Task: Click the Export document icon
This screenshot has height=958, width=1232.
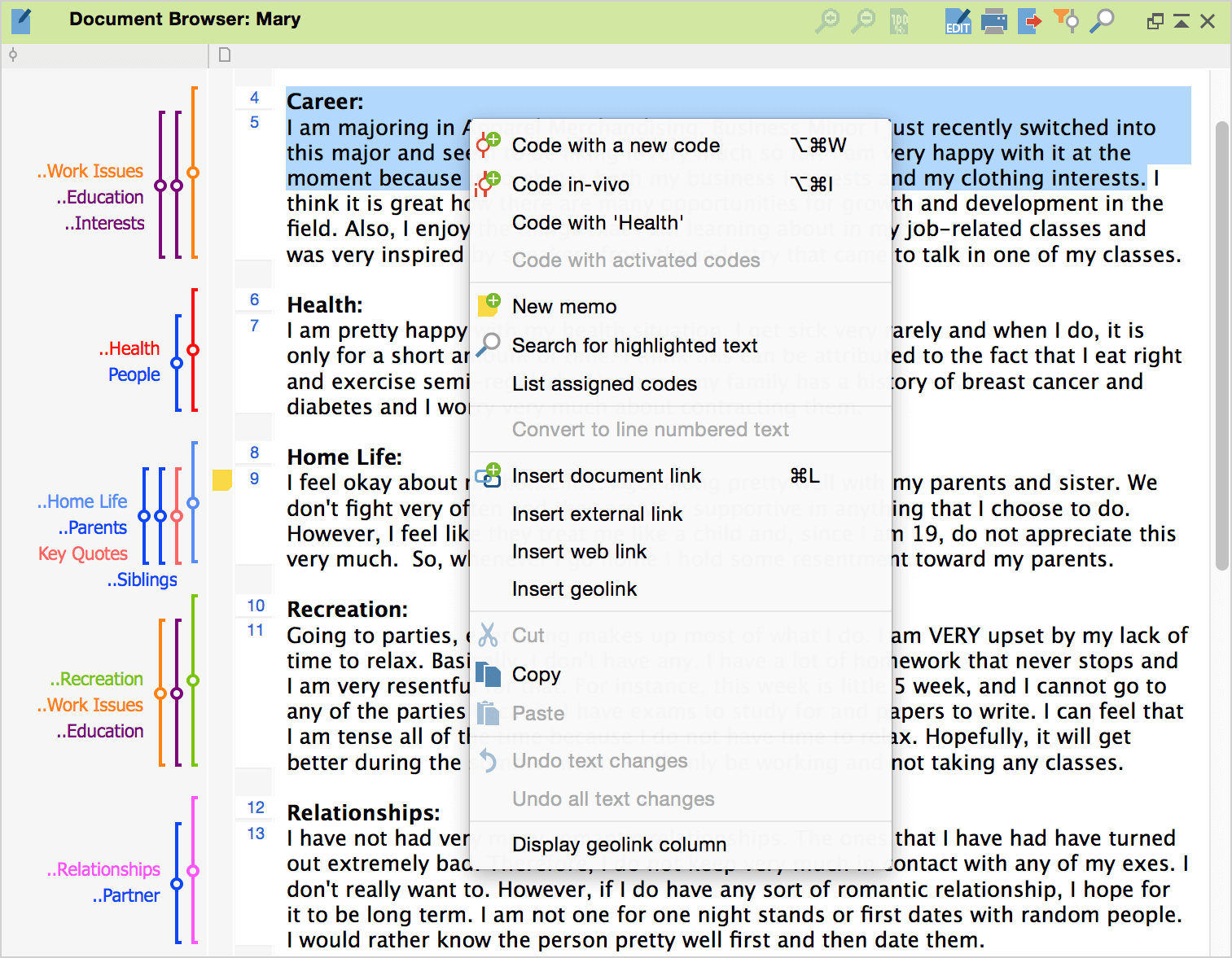Action: (1029, 21)
